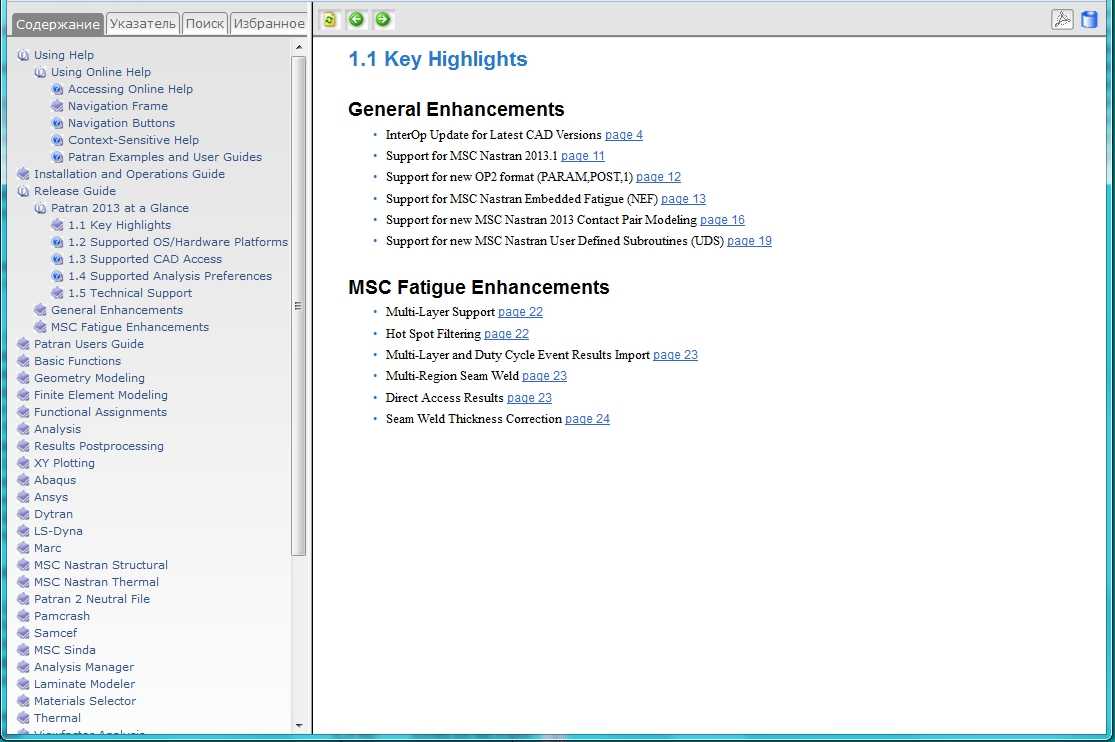This screenshot has height=742, width=1115.
Task: Switch to the Содержание tab
Action: (x=58, y=23)
